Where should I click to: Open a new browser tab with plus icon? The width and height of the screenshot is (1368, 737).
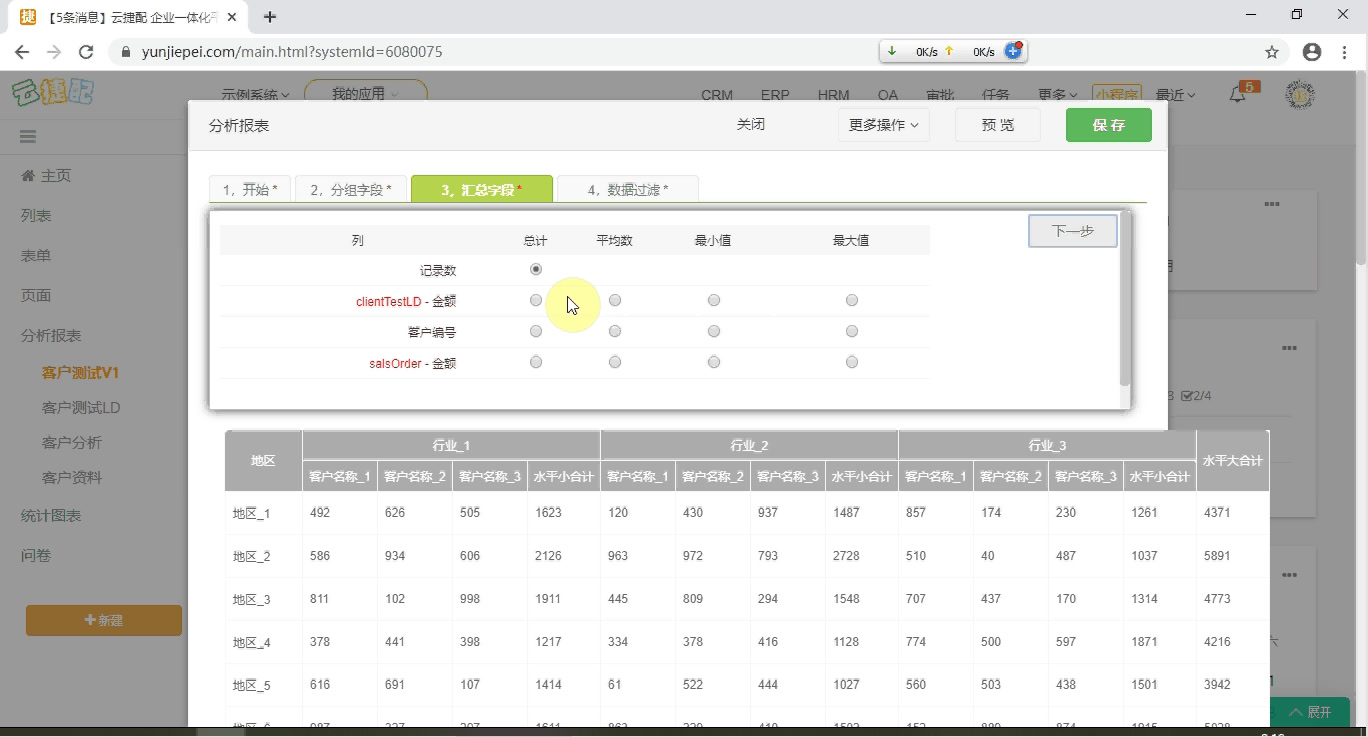point(270,16)
